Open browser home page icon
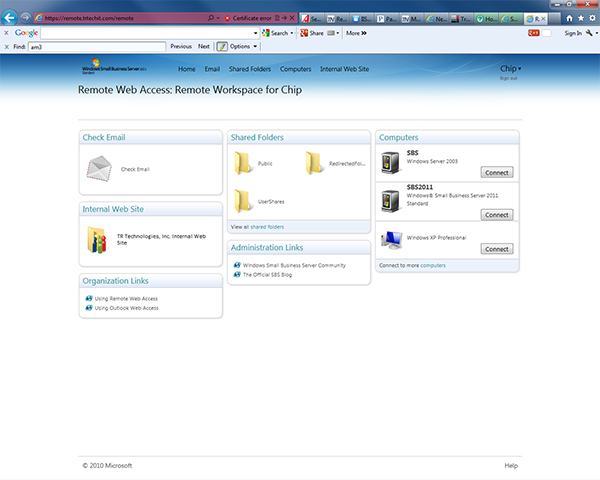 coord(569,18)
